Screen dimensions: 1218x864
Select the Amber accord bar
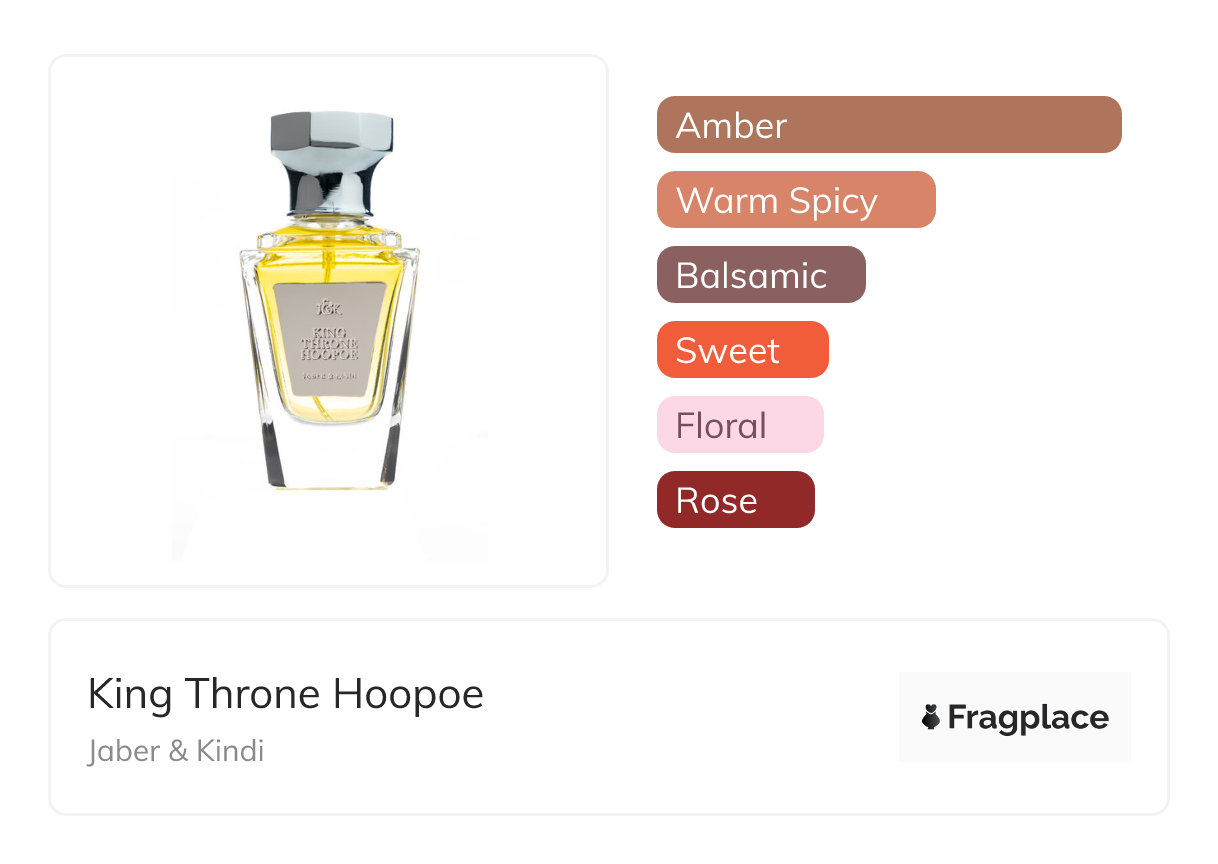tap(888, 125)
